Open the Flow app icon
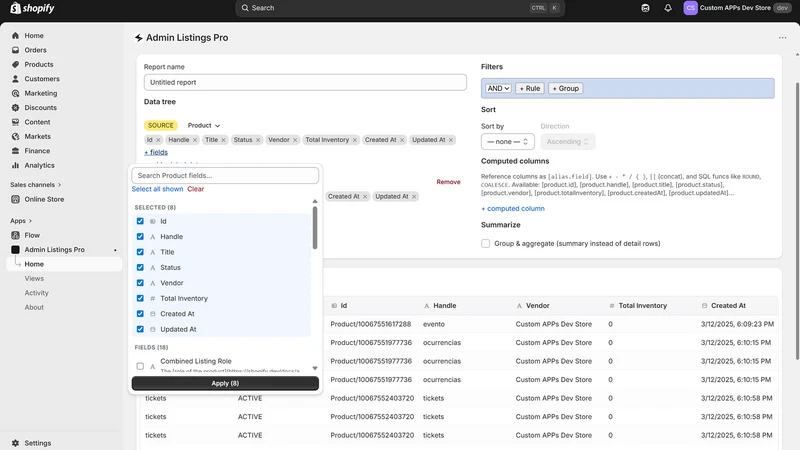 [15, 235]
